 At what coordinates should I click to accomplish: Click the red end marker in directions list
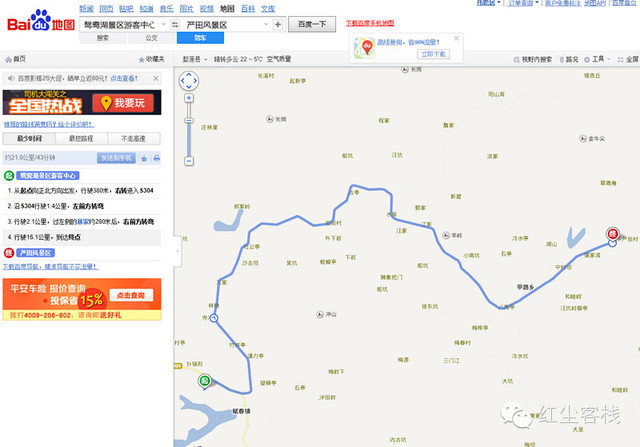9,253
